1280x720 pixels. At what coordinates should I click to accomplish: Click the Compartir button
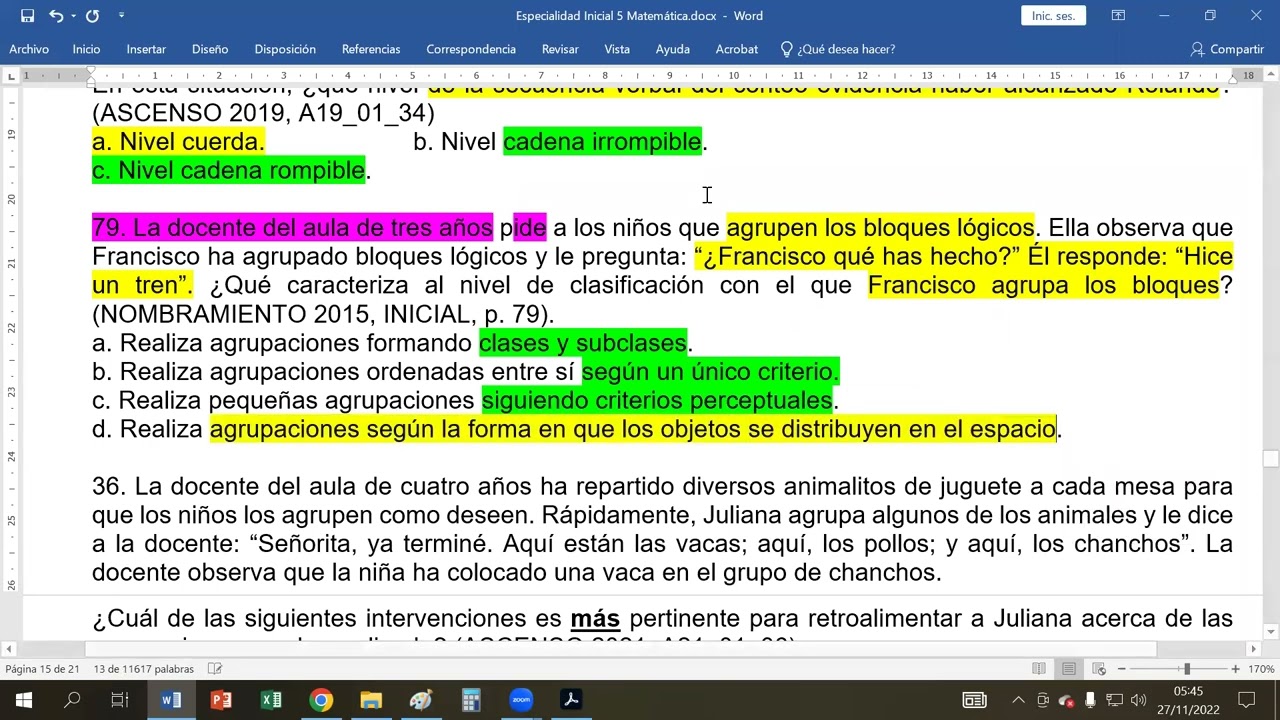[1228, 49]
